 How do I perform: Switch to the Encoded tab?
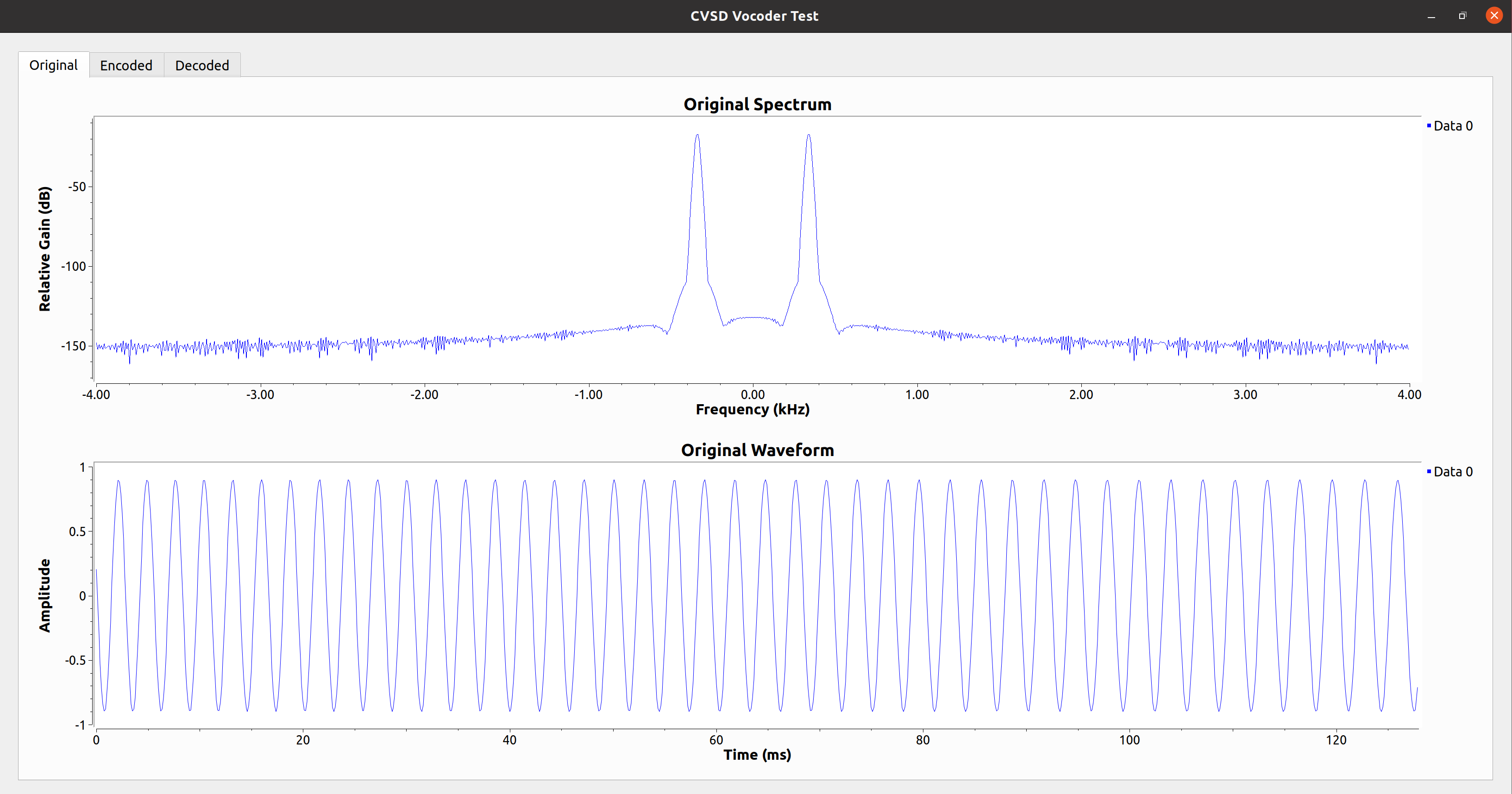coord(125,65)
